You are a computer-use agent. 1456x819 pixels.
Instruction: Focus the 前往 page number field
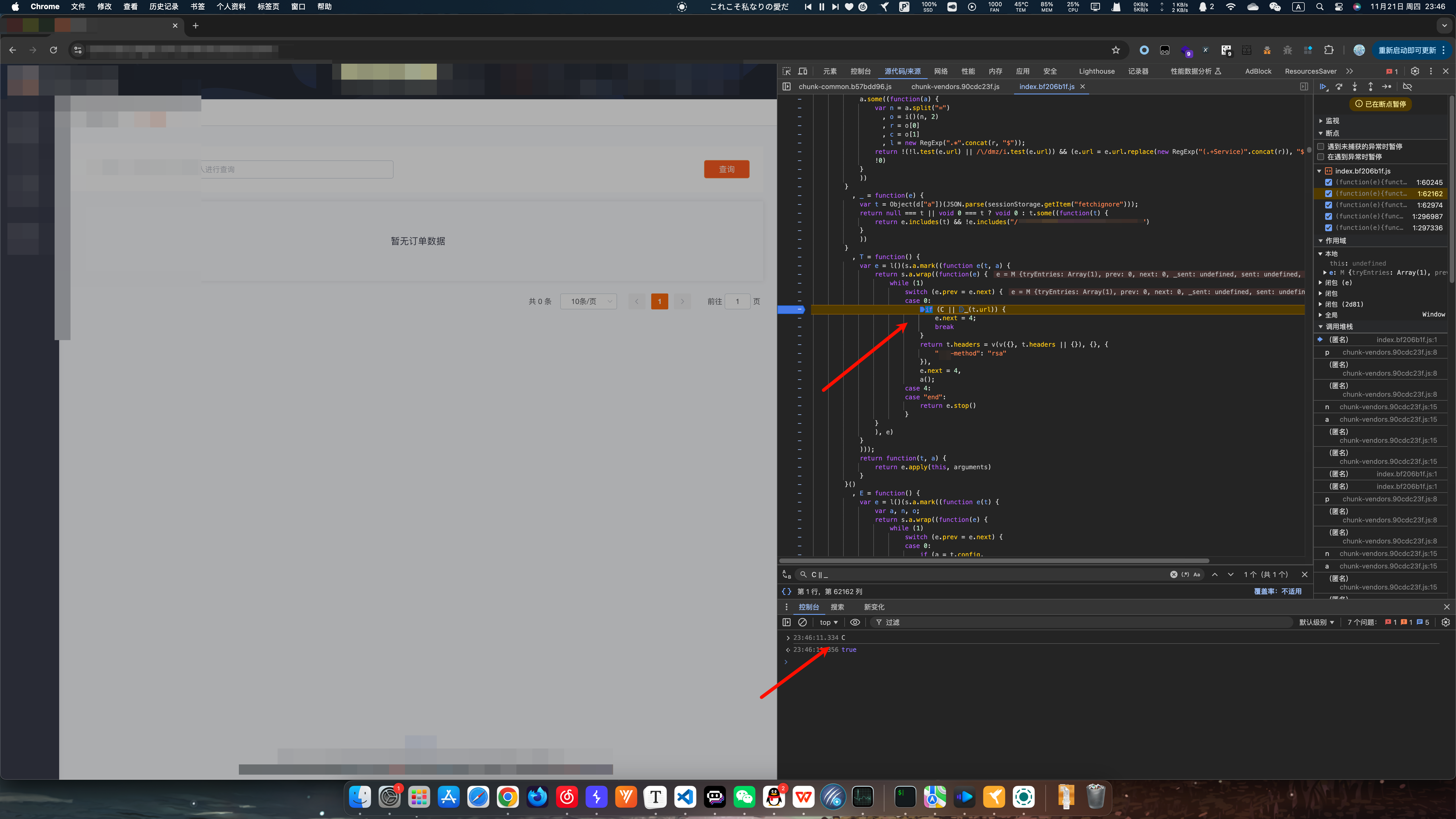tap(737, 301)
